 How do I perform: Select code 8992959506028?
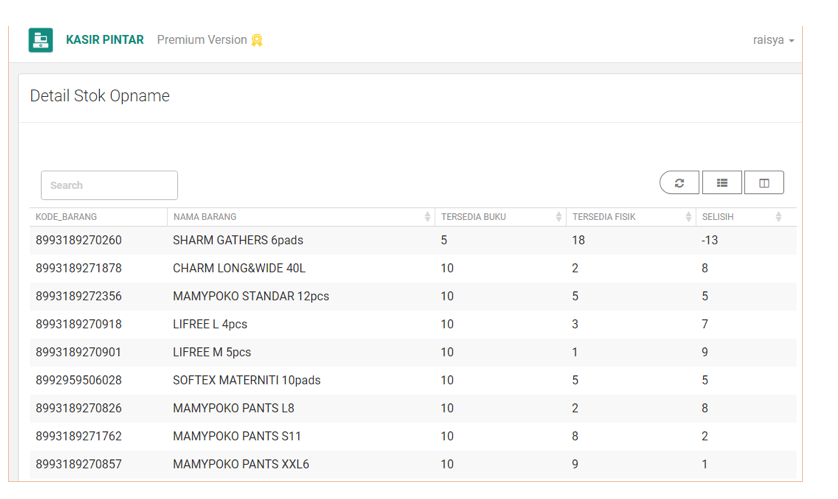coord(79,380)
